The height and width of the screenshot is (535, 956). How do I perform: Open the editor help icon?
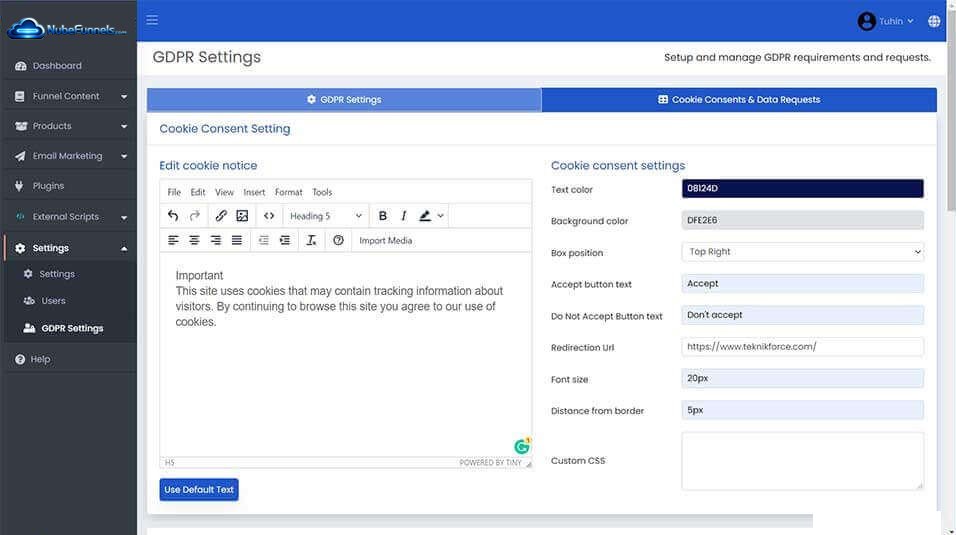[338, 241]
